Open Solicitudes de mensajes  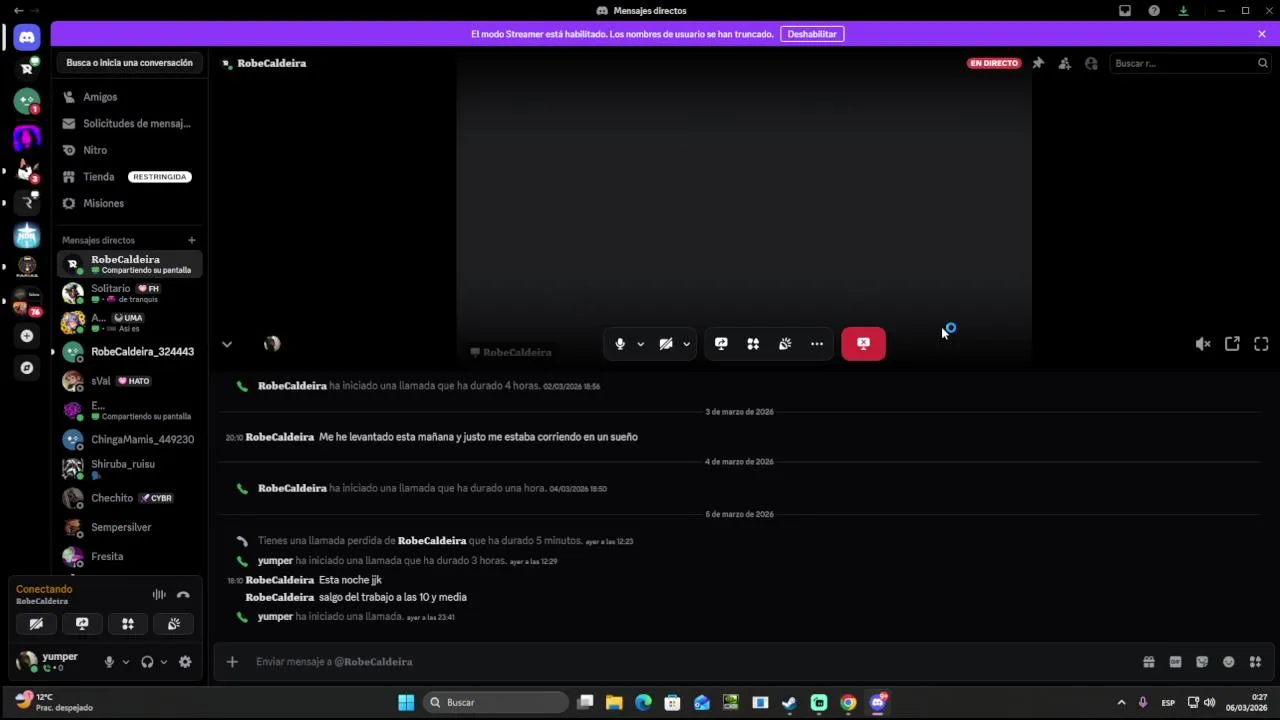[x=130, y=124]
